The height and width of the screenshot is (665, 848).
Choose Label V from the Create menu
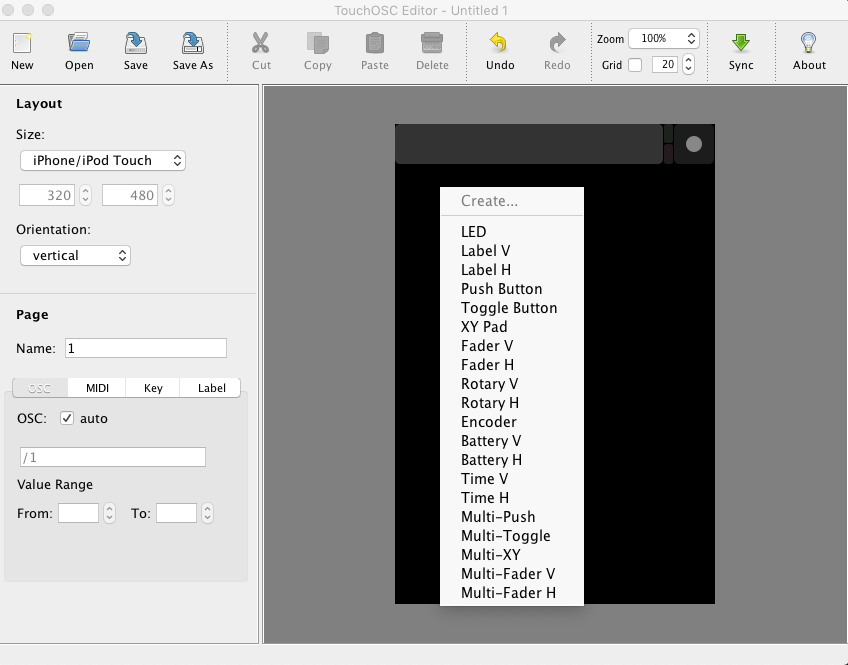coord(512,250)
